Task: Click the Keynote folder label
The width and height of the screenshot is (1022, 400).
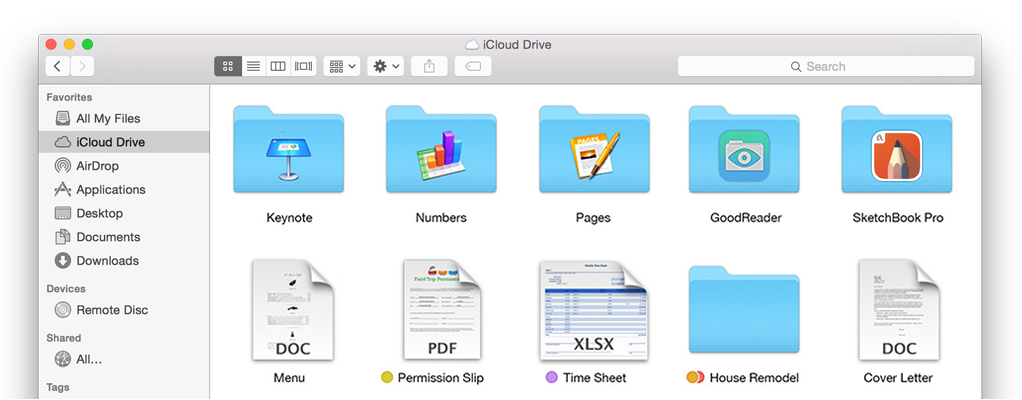Action: click(x=289, y=218)
